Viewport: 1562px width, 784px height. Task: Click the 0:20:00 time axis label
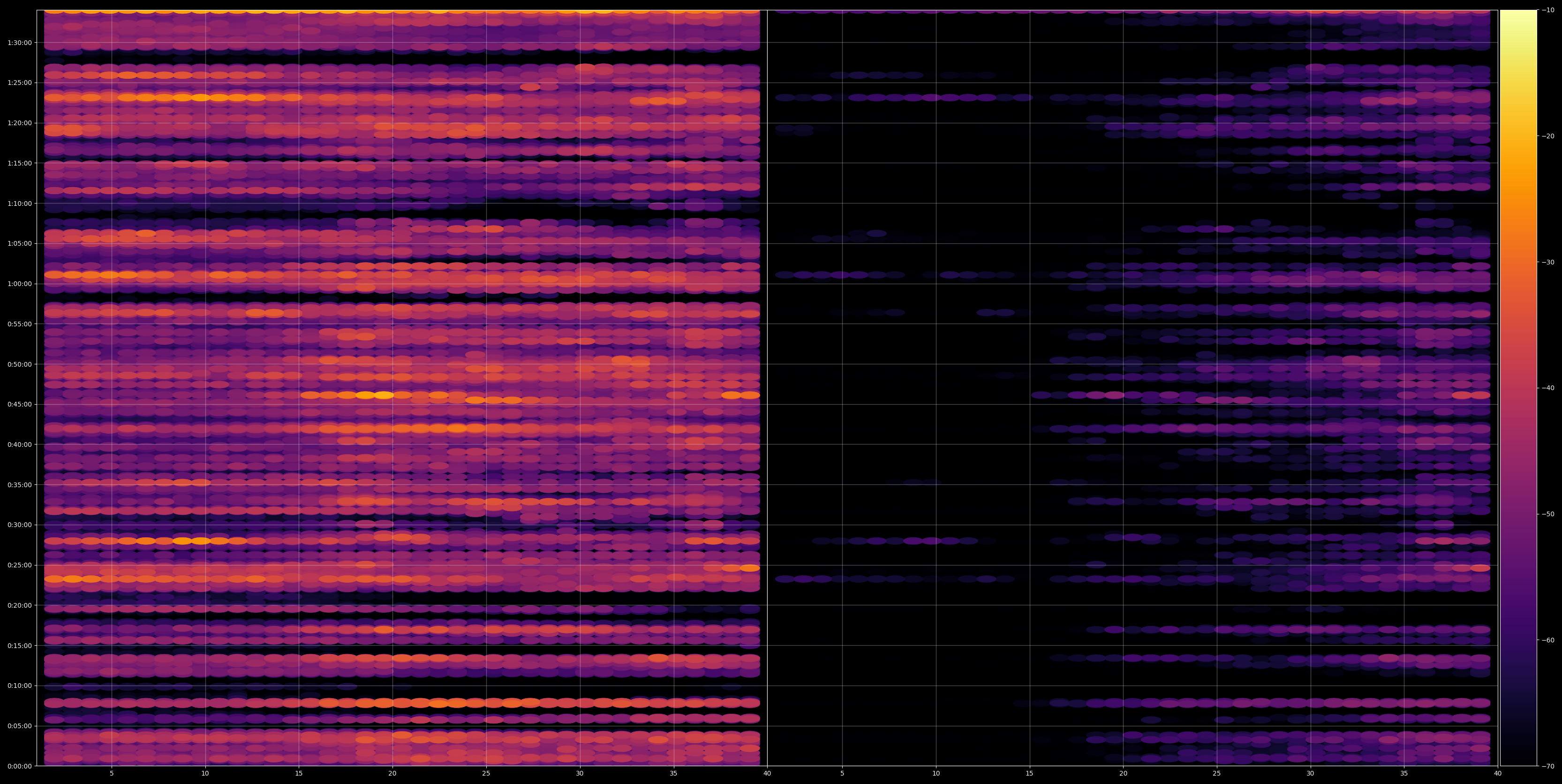point(19,605)
